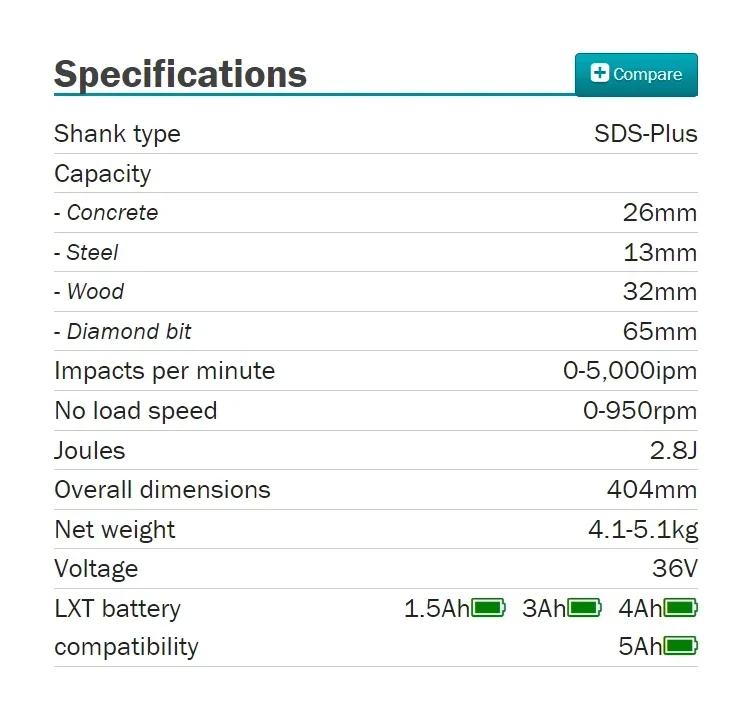Click the Net weight 4.1-5.1kg value

pos(642,530)
